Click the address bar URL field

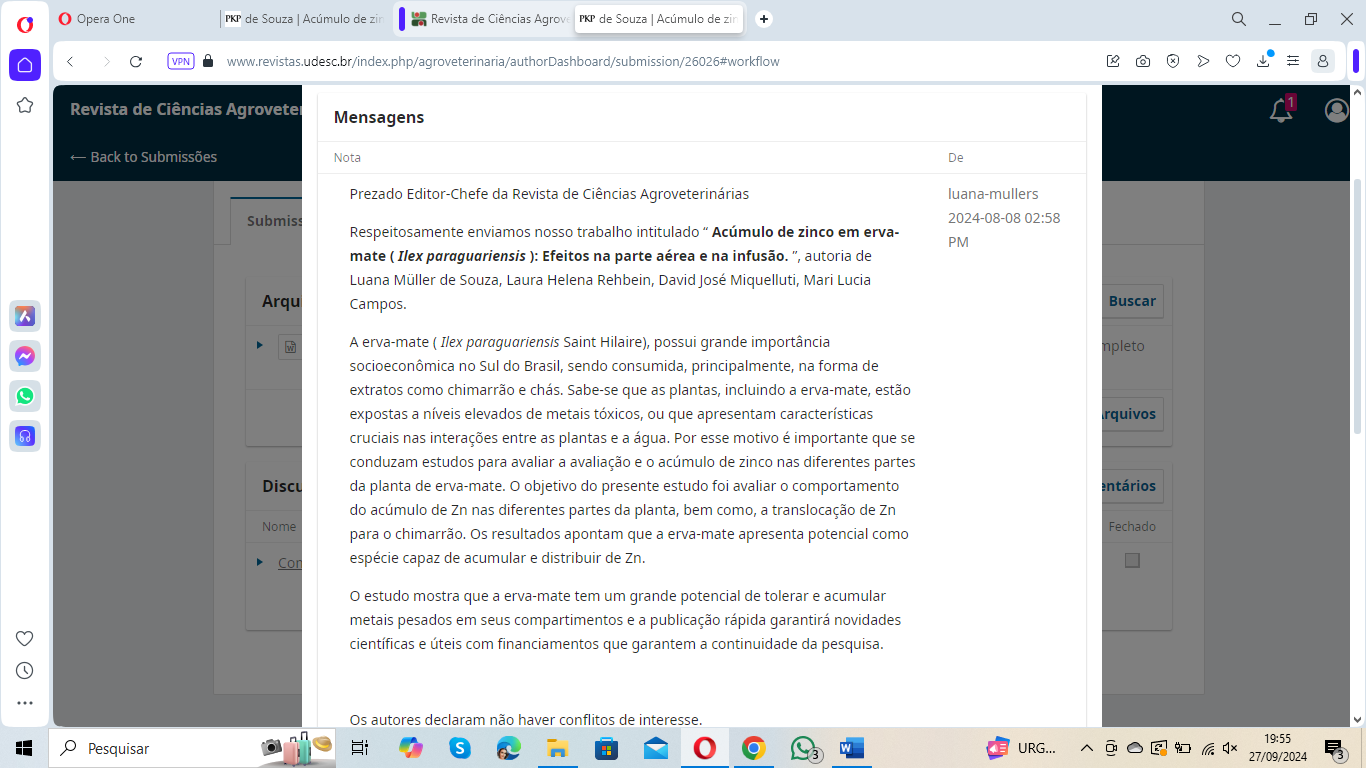tap(600, 61)
